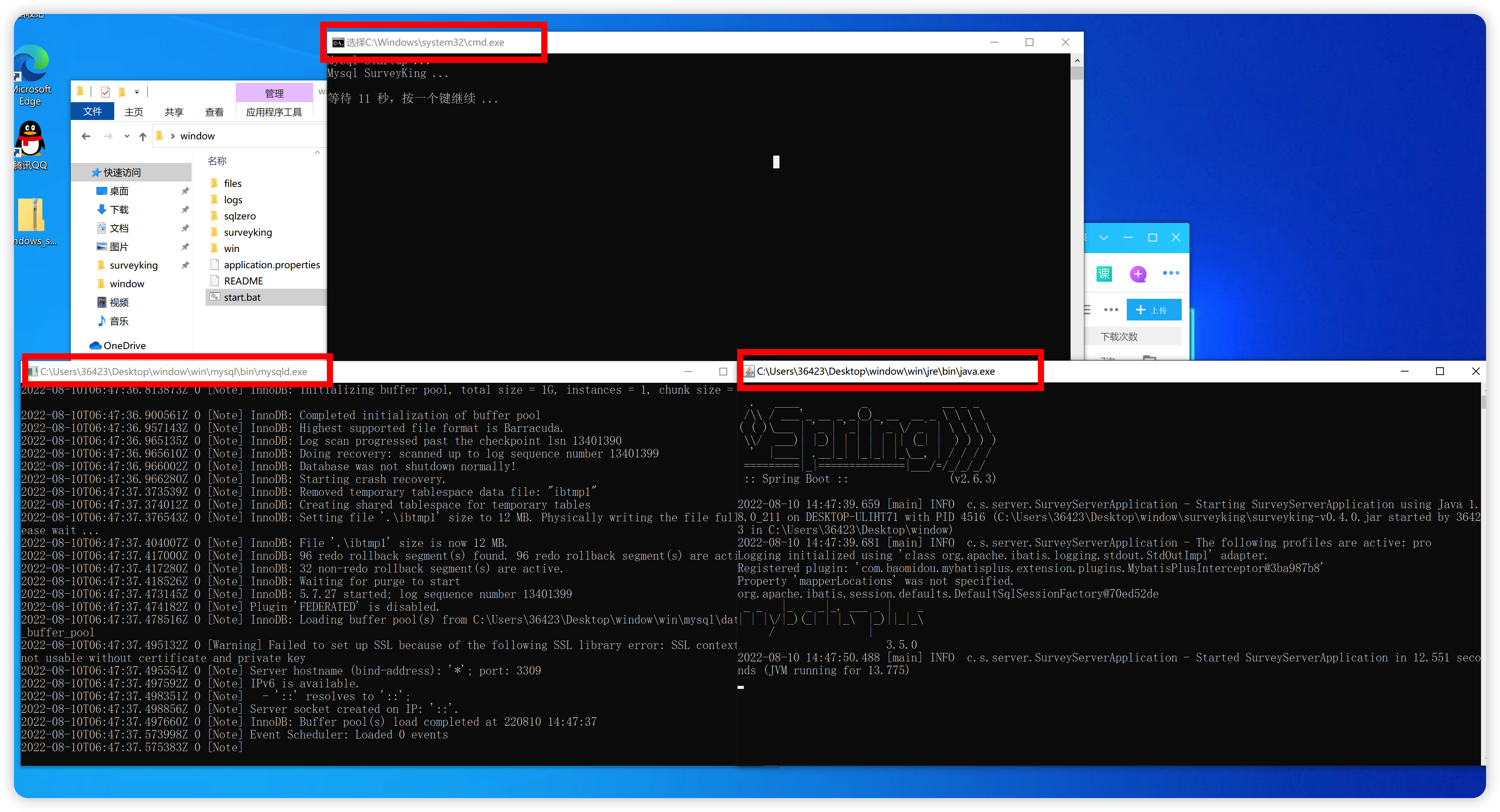
Task: Click the java.exe window title bar icon
Action: tap(749, 372)
